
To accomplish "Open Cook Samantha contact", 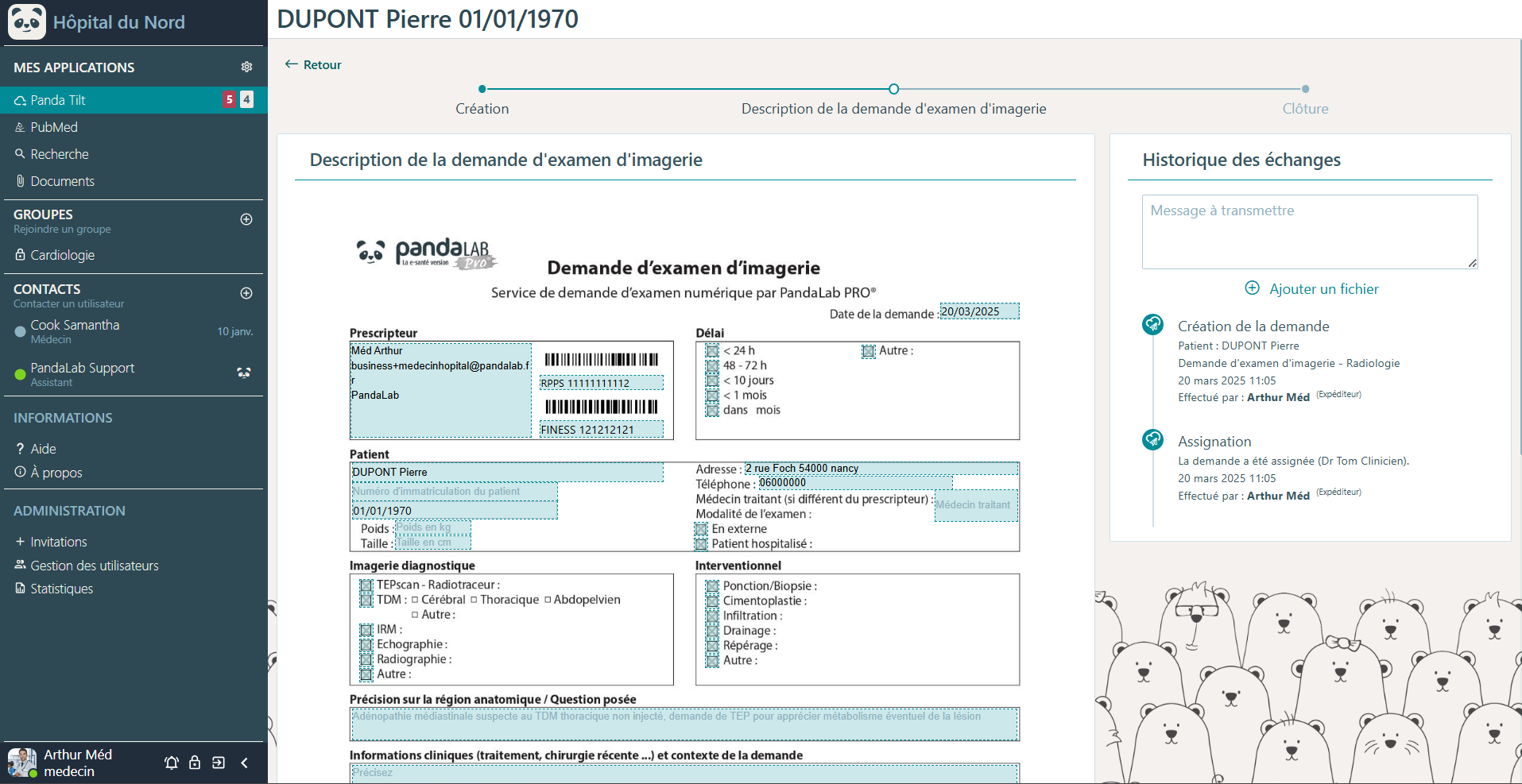I will click(132, 331).
